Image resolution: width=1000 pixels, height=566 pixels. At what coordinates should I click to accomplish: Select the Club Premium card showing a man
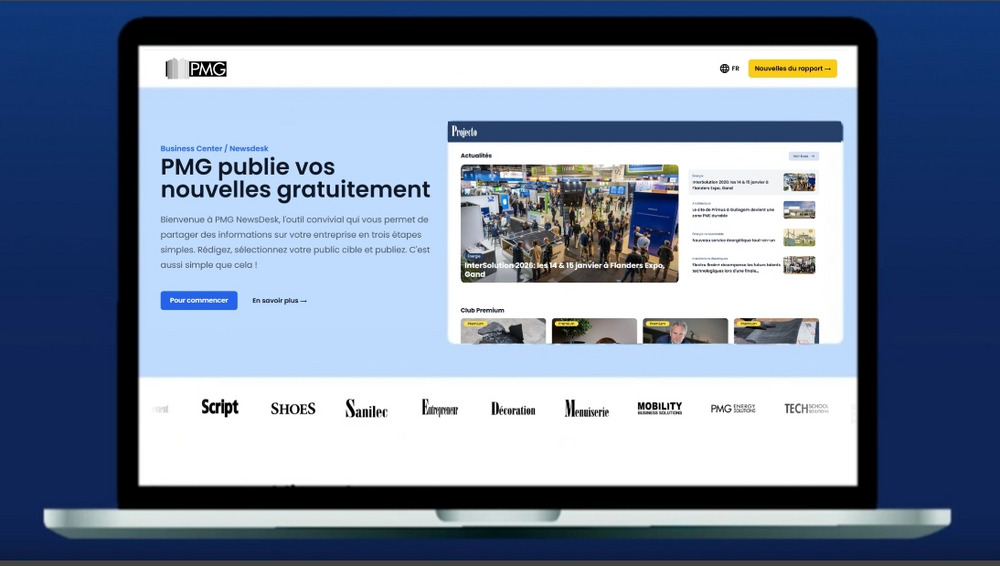[x=685, y=331]
